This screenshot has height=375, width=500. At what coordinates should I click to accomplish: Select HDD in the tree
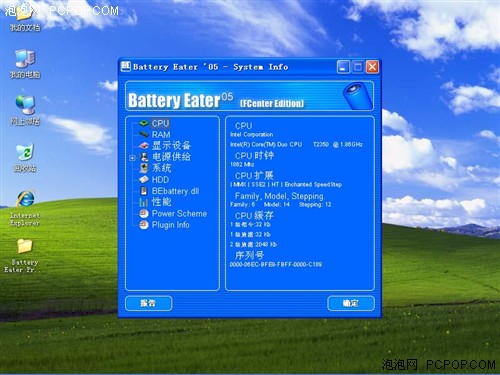coord(160,180)
